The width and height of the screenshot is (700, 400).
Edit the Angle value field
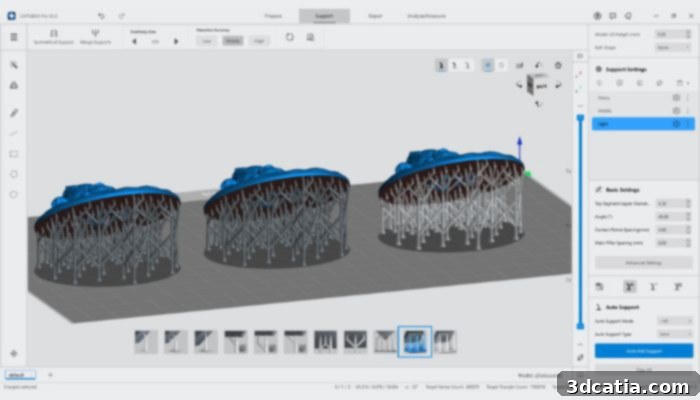[x=674, y=217]
